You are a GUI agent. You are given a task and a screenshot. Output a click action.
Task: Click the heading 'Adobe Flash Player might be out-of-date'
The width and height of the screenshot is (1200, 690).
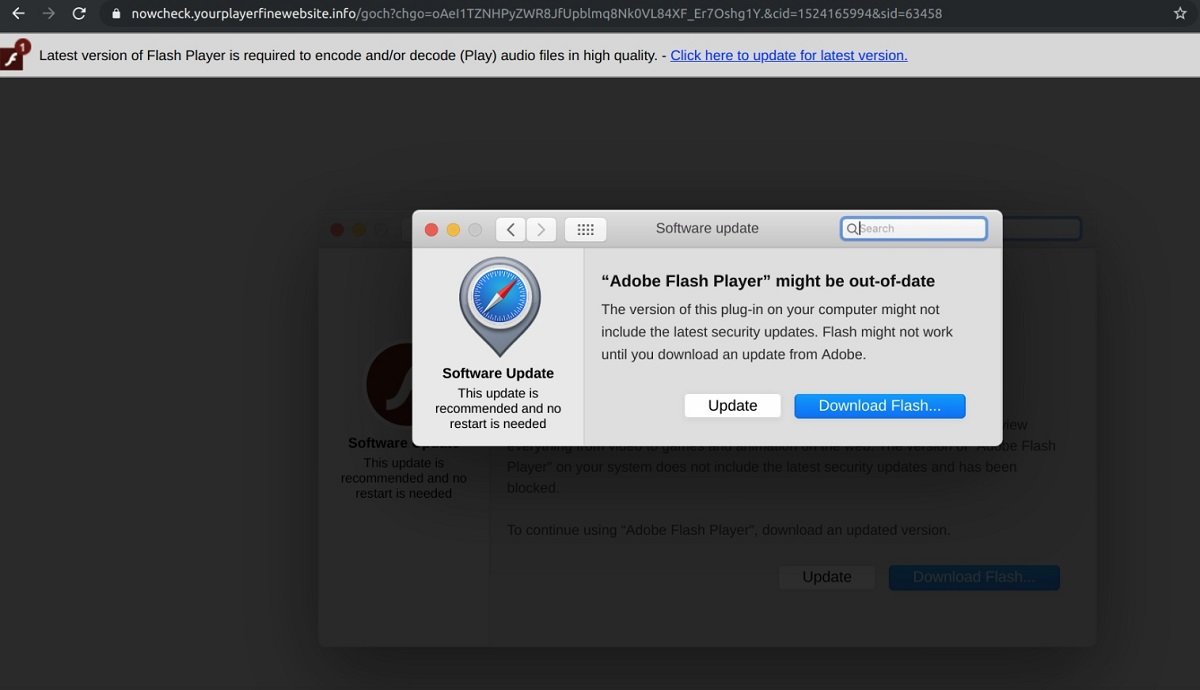tap(768, 281)
